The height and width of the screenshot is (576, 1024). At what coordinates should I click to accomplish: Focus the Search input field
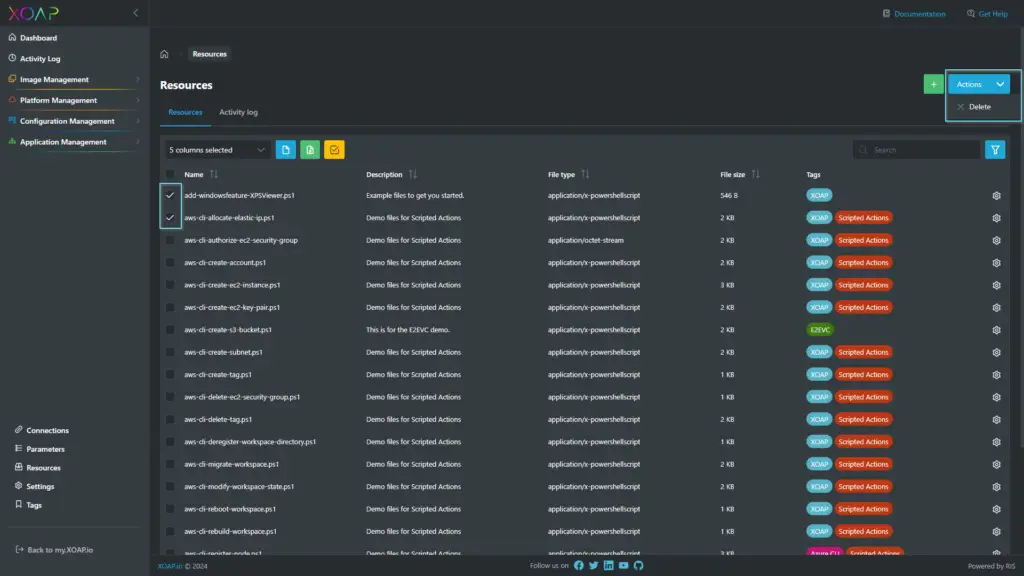click(x=916, y=150)
